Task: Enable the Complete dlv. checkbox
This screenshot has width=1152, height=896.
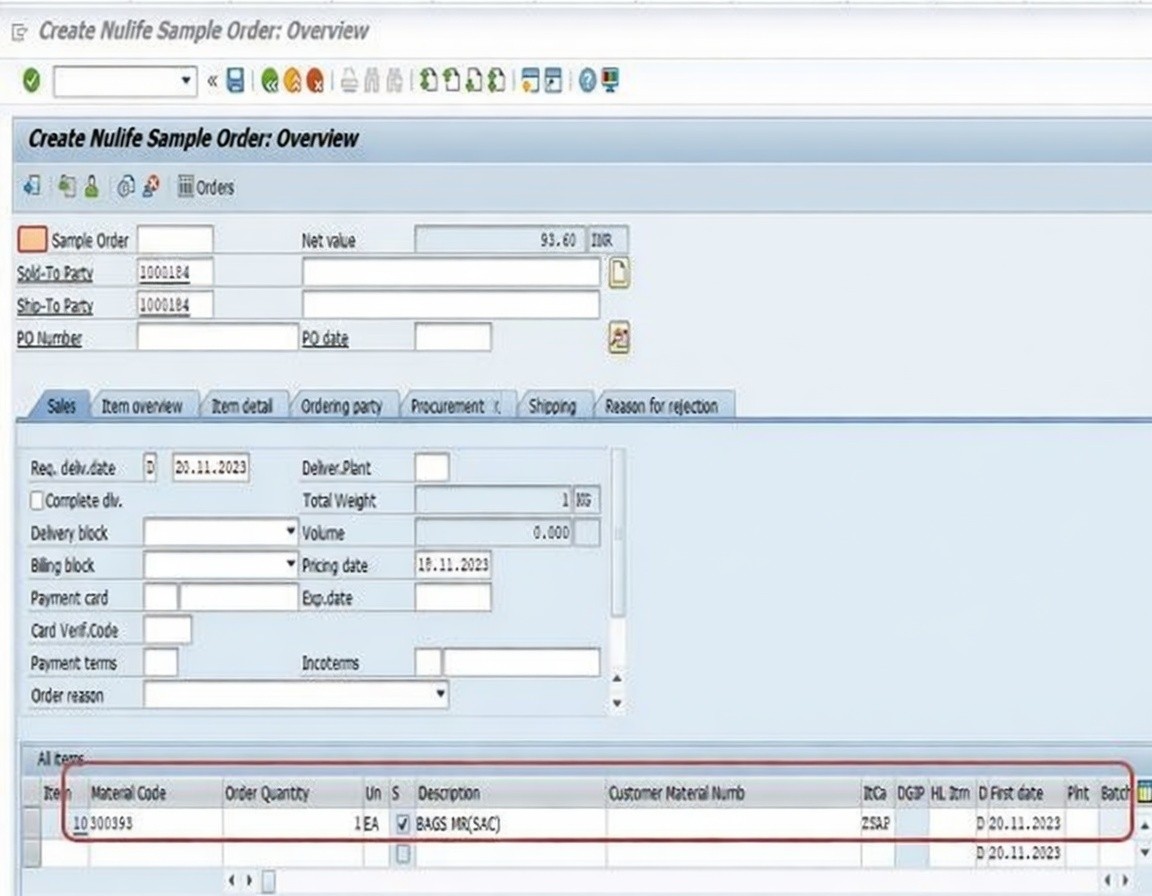Action: 38,501
